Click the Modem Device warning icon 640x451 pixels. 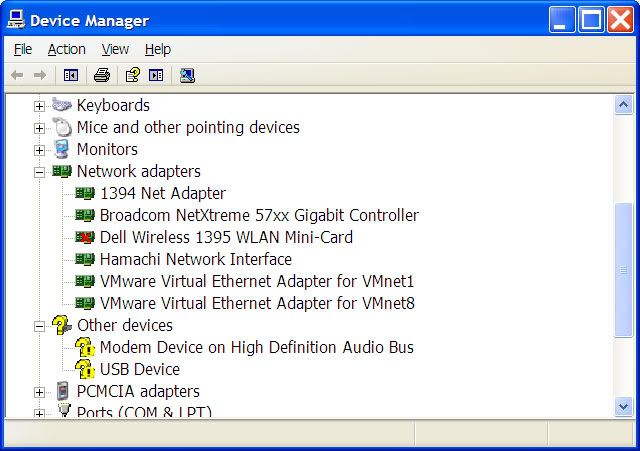pyautogui.click(x=85, y=347)
